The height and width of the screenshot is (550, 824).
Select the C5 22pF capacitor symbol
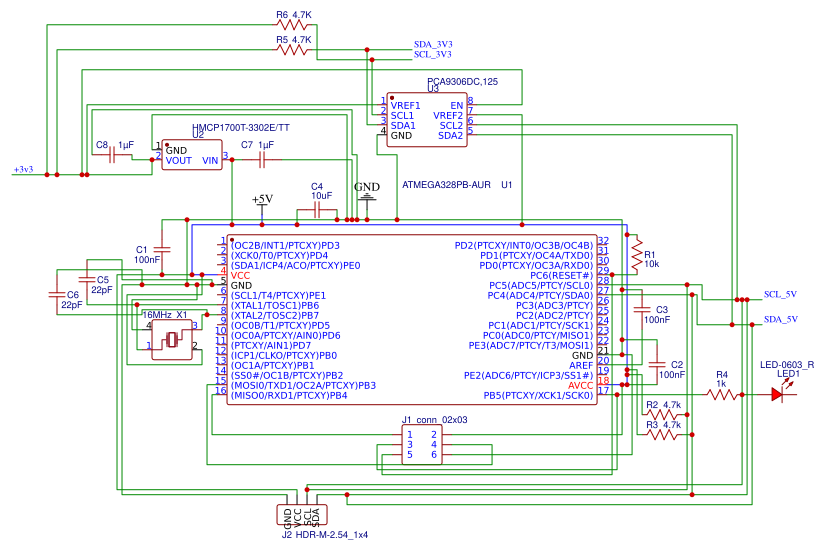(x=87, y=279)
